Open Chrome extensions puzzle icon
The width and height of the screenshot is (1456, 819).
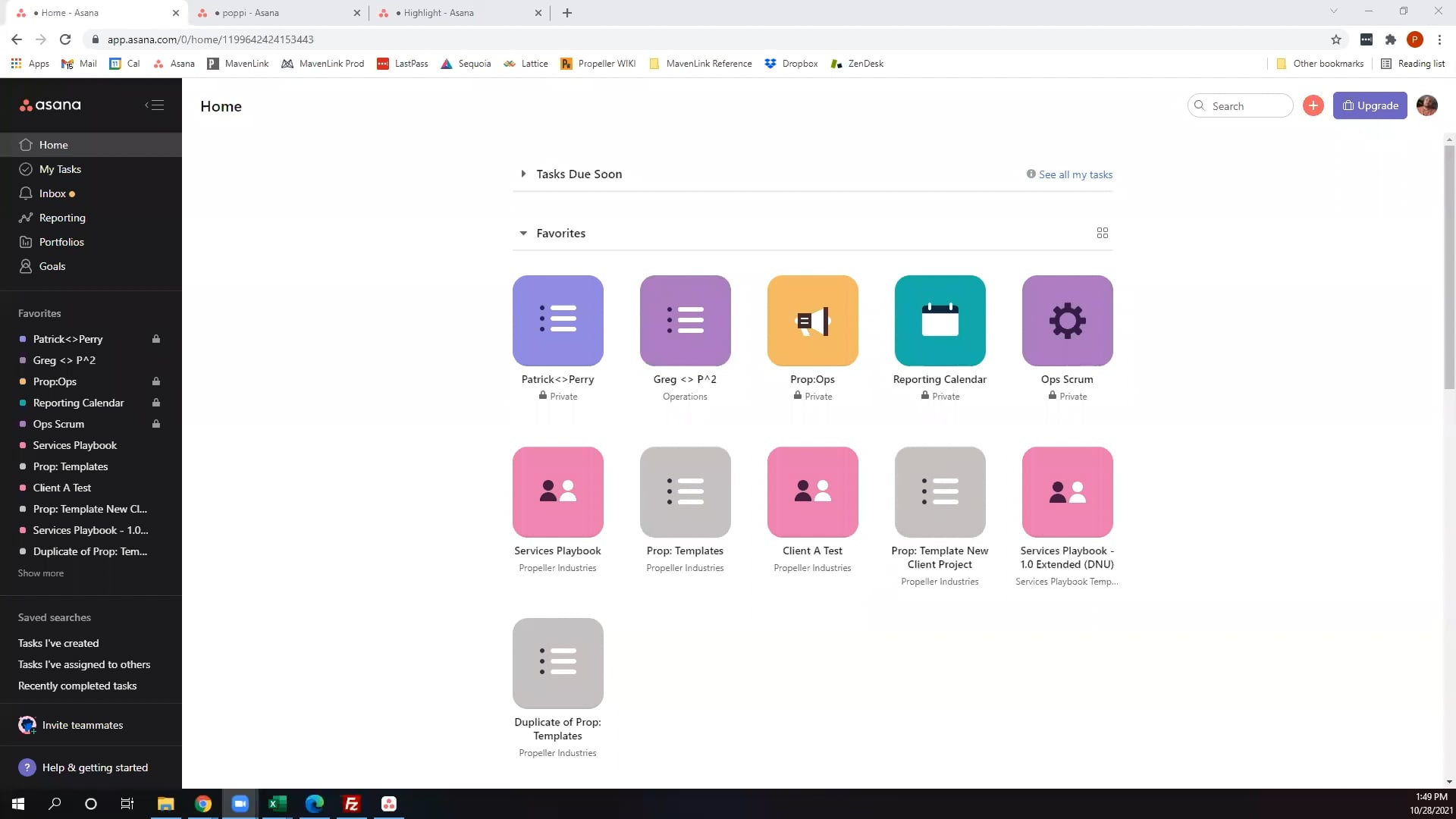point(1390,39)
